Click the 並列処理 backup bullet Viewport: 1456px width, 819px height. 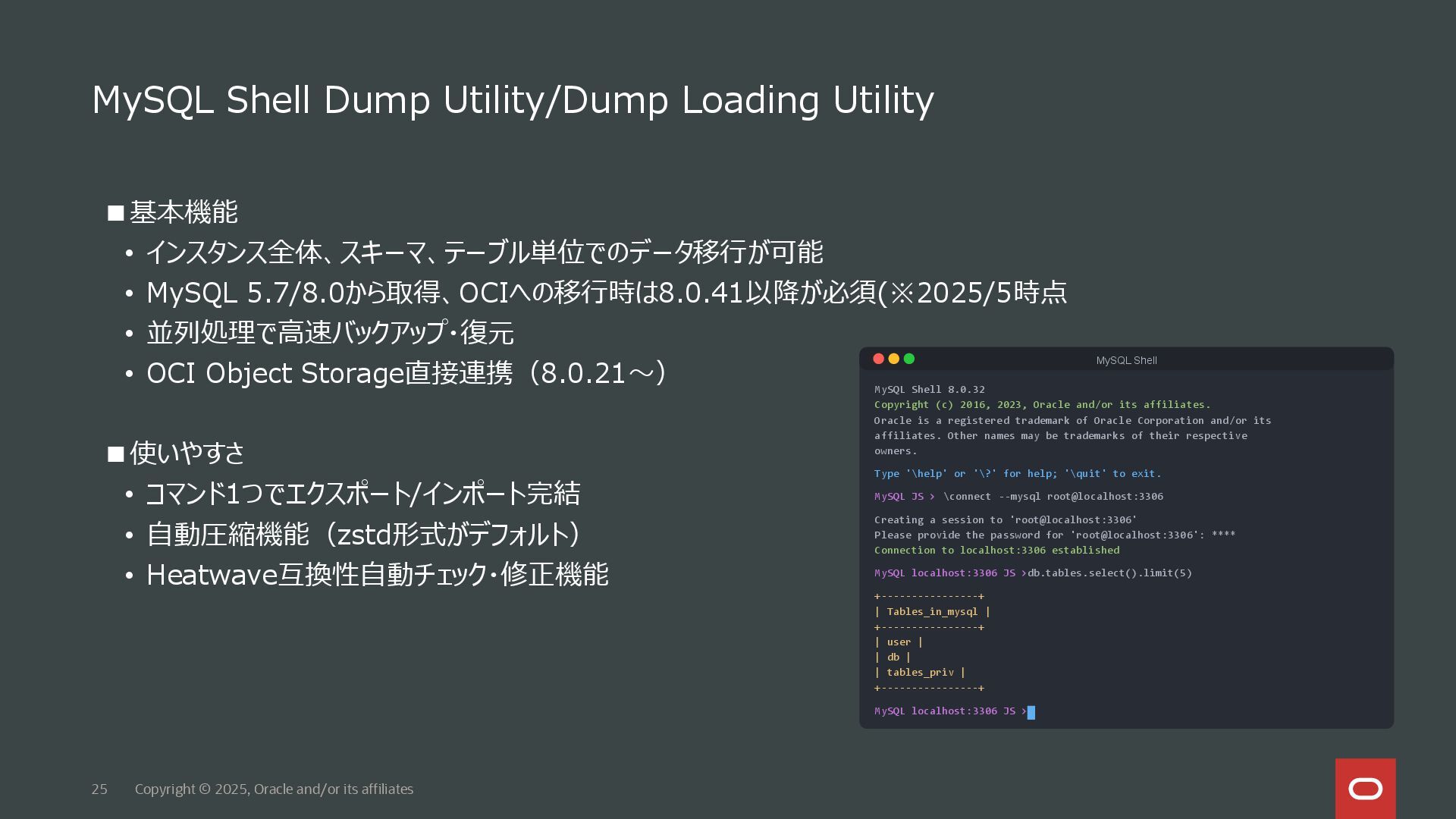(330, 333)
